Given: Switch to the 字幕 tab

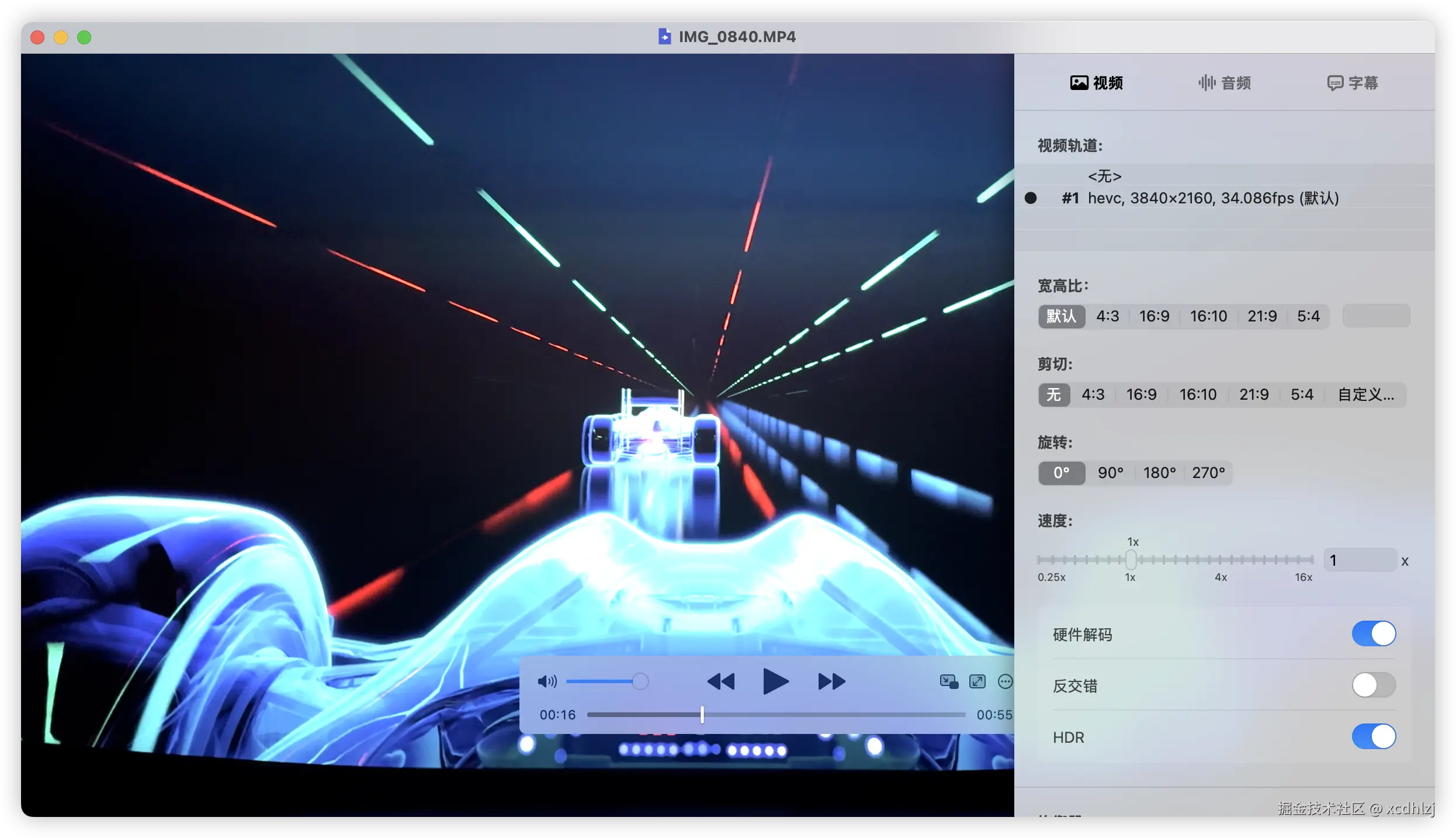Looking at the screenshot, I should click(x=1352, y=83).
